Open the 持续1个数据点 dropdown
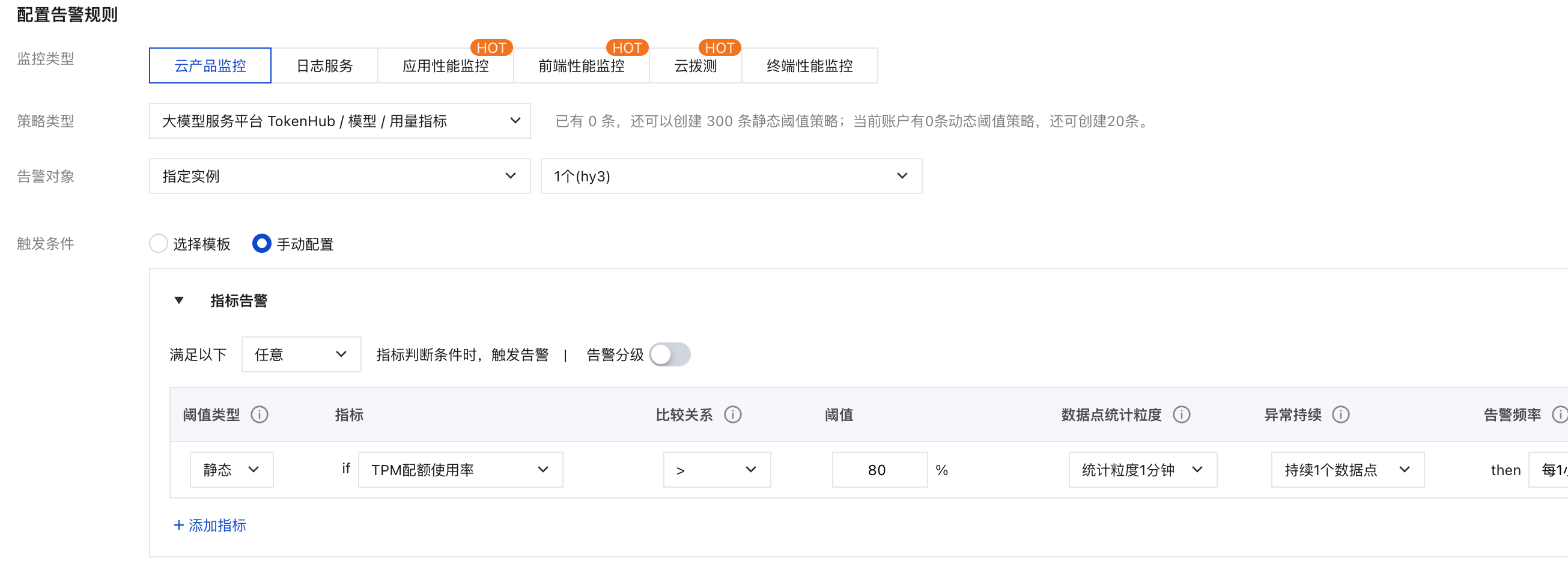1568x561 pixels. tap(1348, 470)
